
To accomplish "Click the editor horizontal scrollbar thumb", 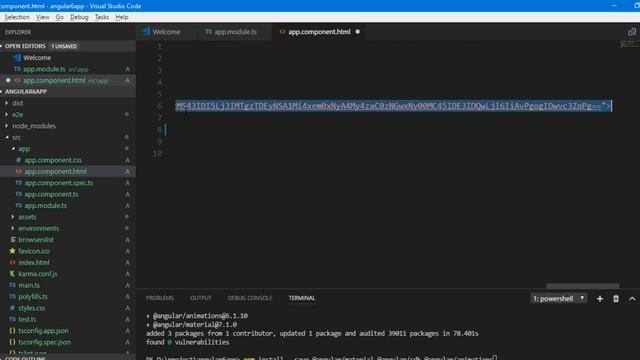I will click(583, 286).
